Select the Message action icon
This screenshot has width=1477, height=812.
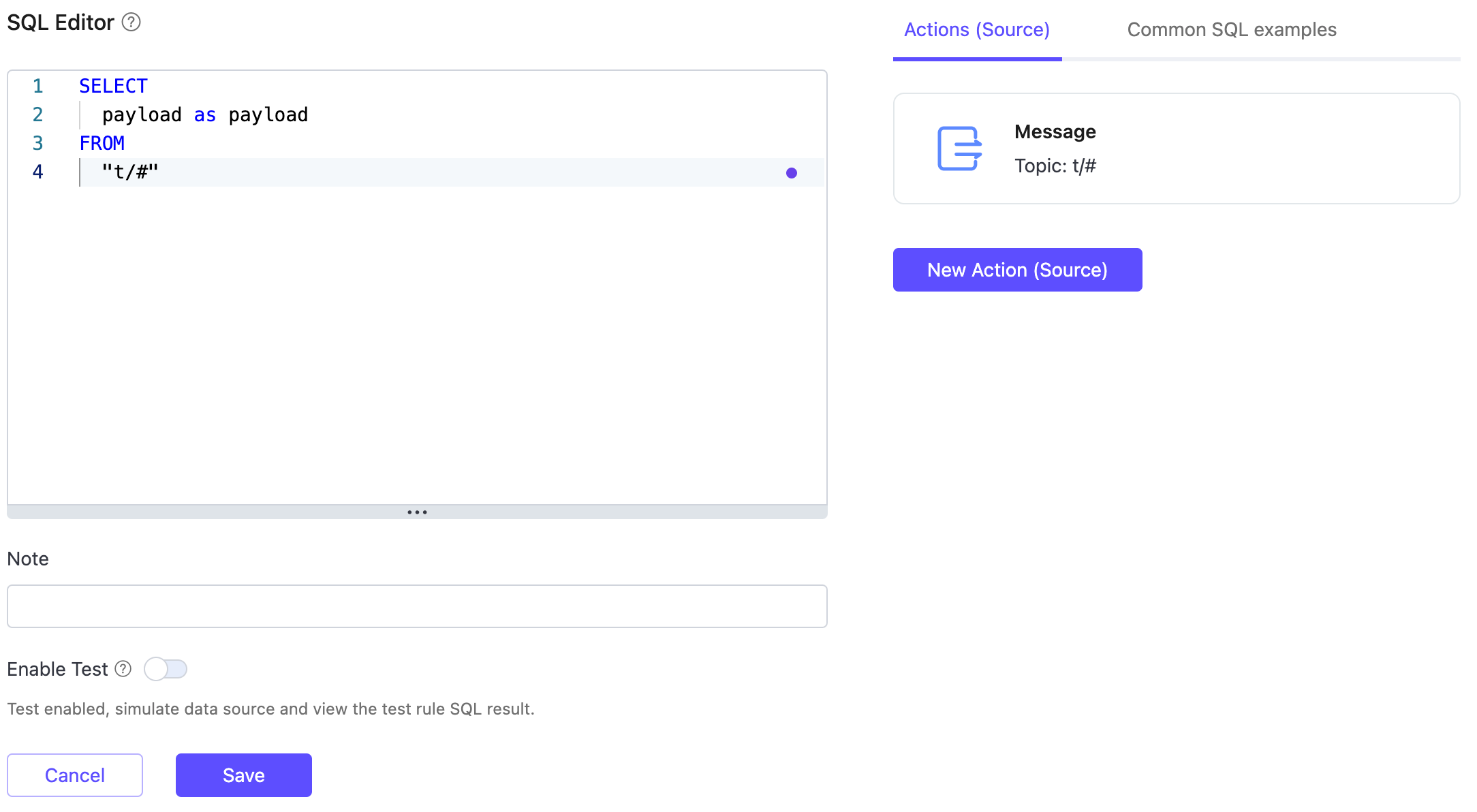coord(960,149)
